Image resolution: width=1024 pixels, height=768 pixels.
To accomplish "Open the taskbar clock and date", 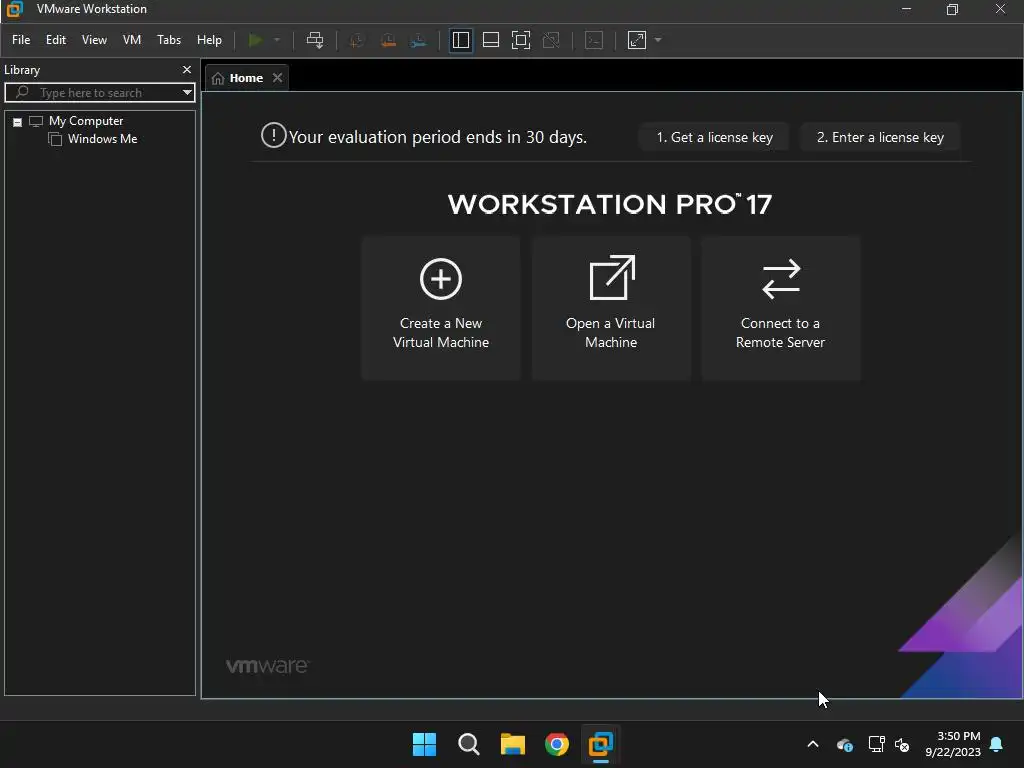I will click(953, 744).
